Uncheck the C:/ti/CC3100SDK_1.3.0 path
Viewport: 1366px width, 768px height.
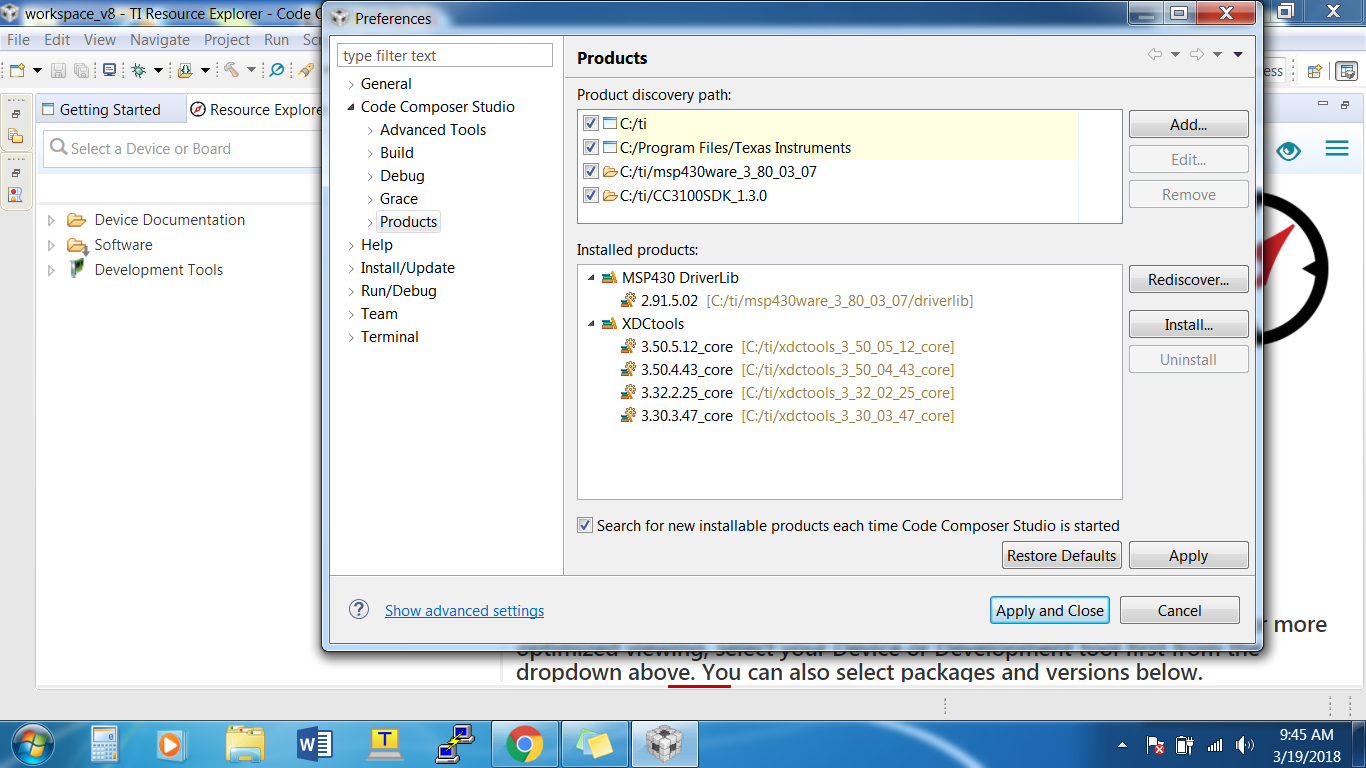pyautogui.click(x=591, y=196)
